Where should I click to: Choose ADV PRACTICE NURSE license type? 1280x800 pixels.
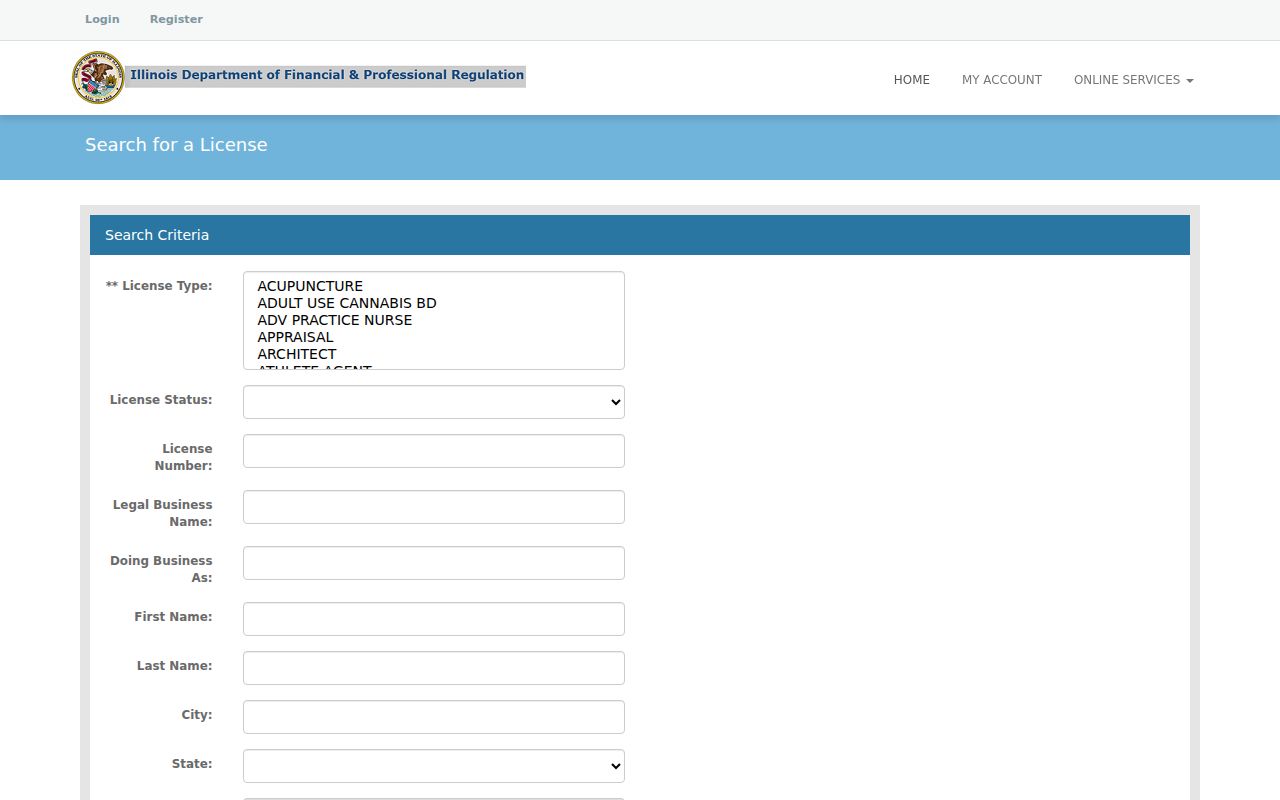point(433,320)
